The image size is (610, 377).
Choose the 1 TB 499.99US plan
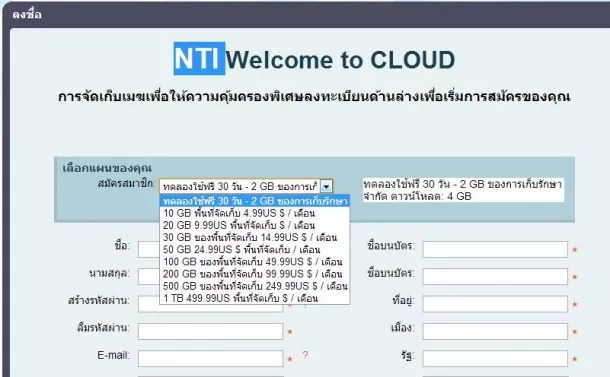click(255, 298)
